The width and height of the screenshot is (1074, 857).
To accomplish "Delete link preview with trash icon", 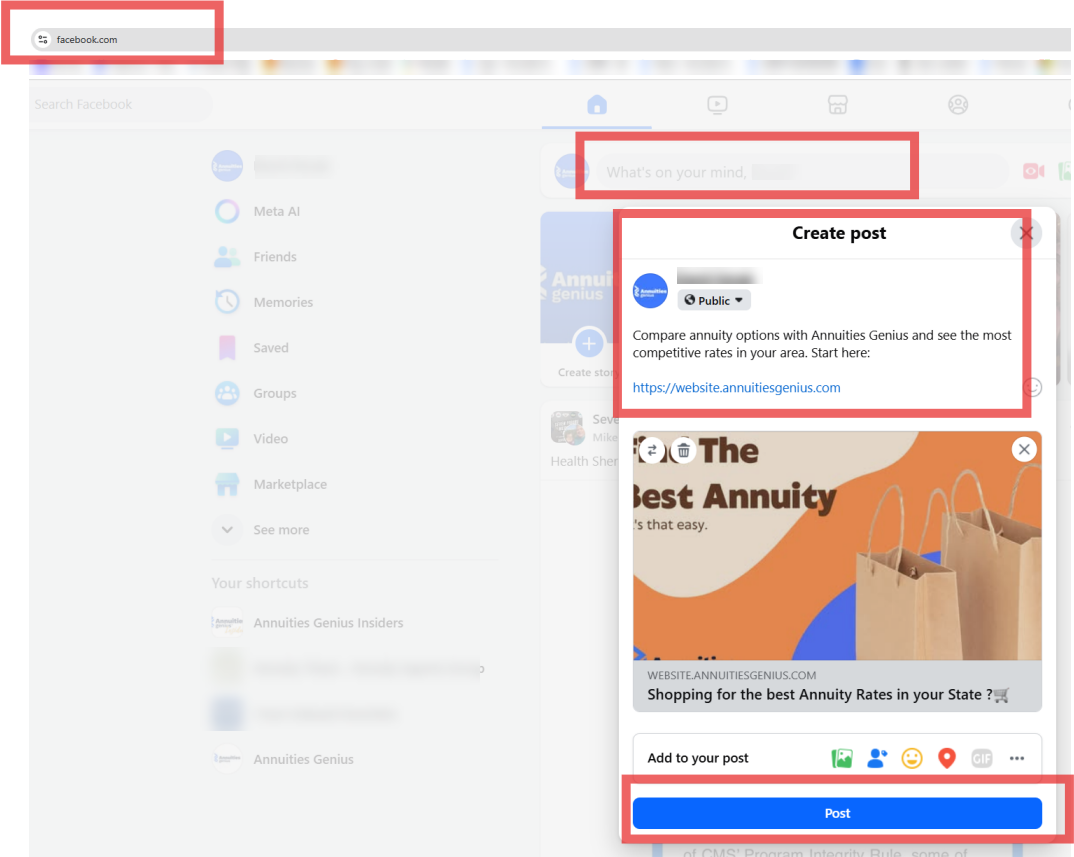I will click(x=684, y=451).
